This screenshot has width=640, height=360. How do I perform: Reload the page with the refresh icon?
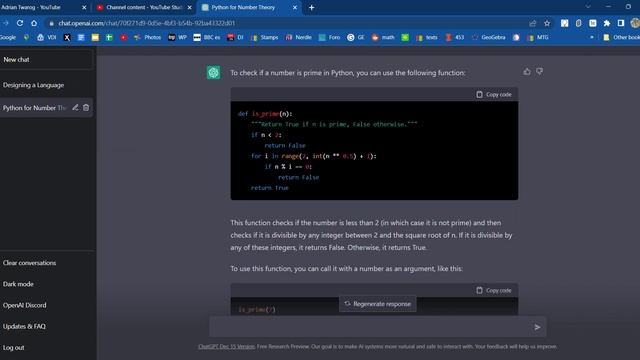point(20,23)
